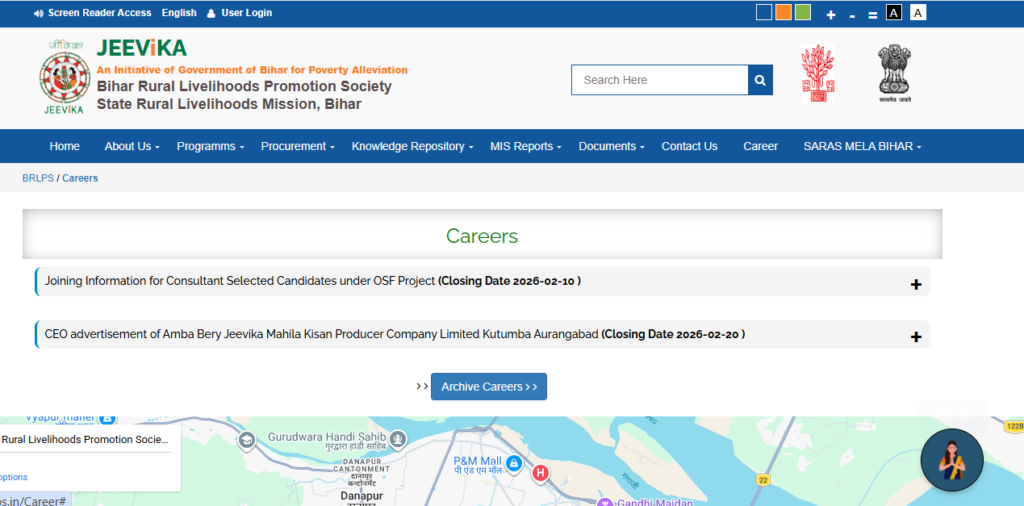Viewport: 1024px width, 506px height.
Task: Click the 'Closing Date 2026-02-10' text
Action: (x=509, y=281)
